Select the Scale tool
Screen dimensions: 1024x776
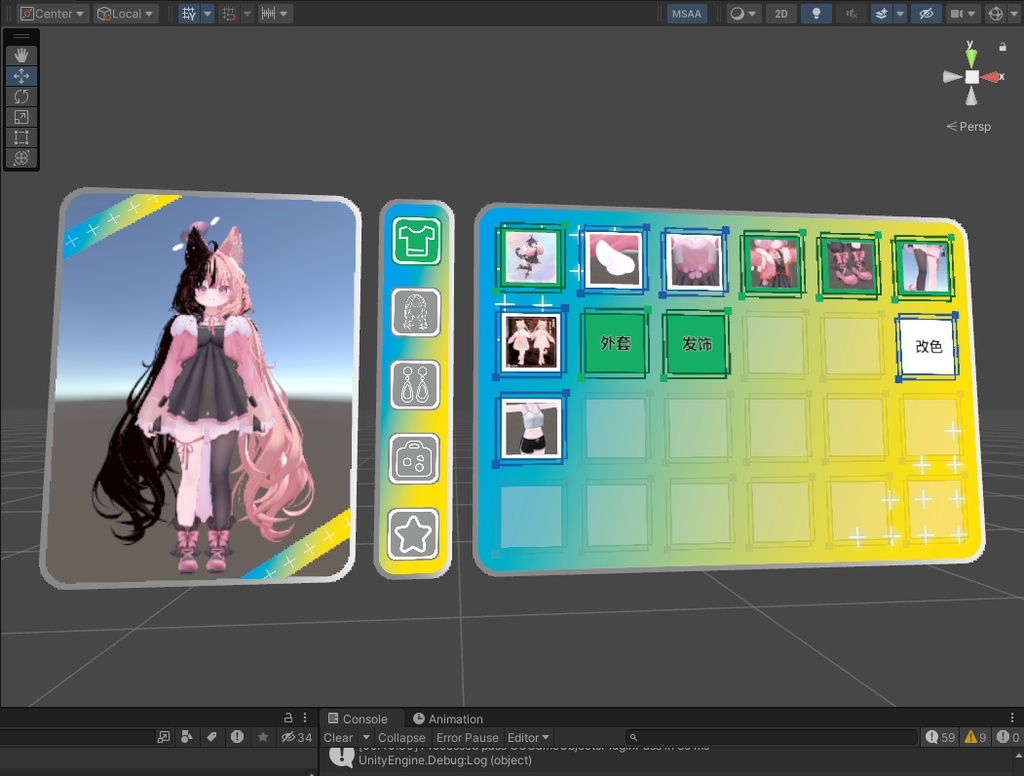tap(21, 117)
